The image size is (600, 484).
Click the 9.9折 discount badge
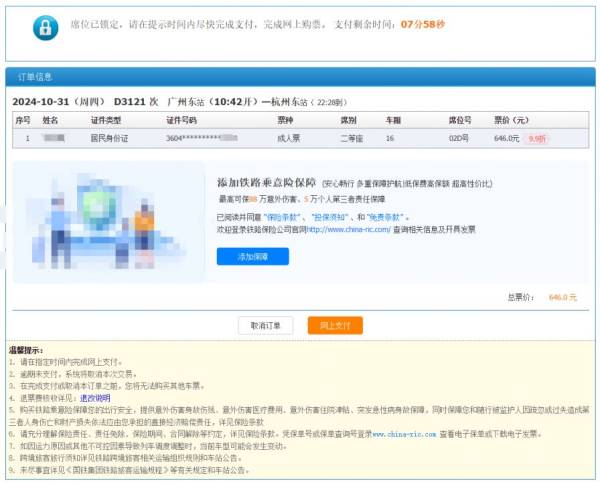tap(537, 139)
